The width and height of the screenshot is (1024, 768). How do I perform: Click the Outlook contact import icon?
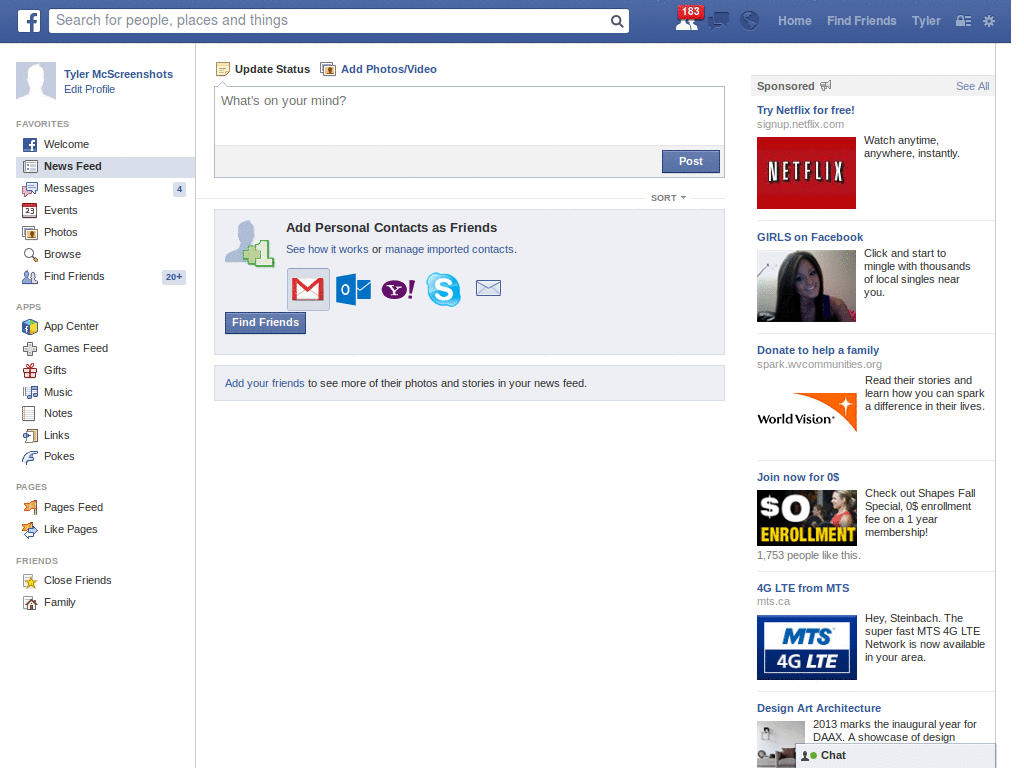pos(353,289)
